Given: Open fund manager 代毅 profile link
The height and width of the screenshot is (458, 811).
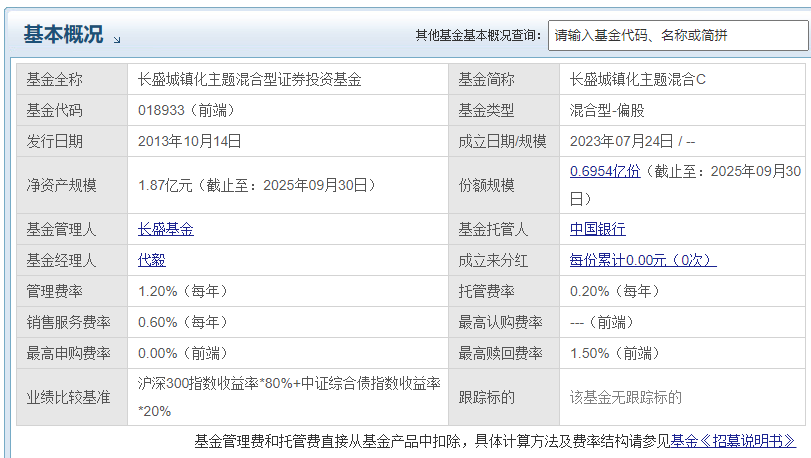Looking at the screenshot, I should point(152,260).
